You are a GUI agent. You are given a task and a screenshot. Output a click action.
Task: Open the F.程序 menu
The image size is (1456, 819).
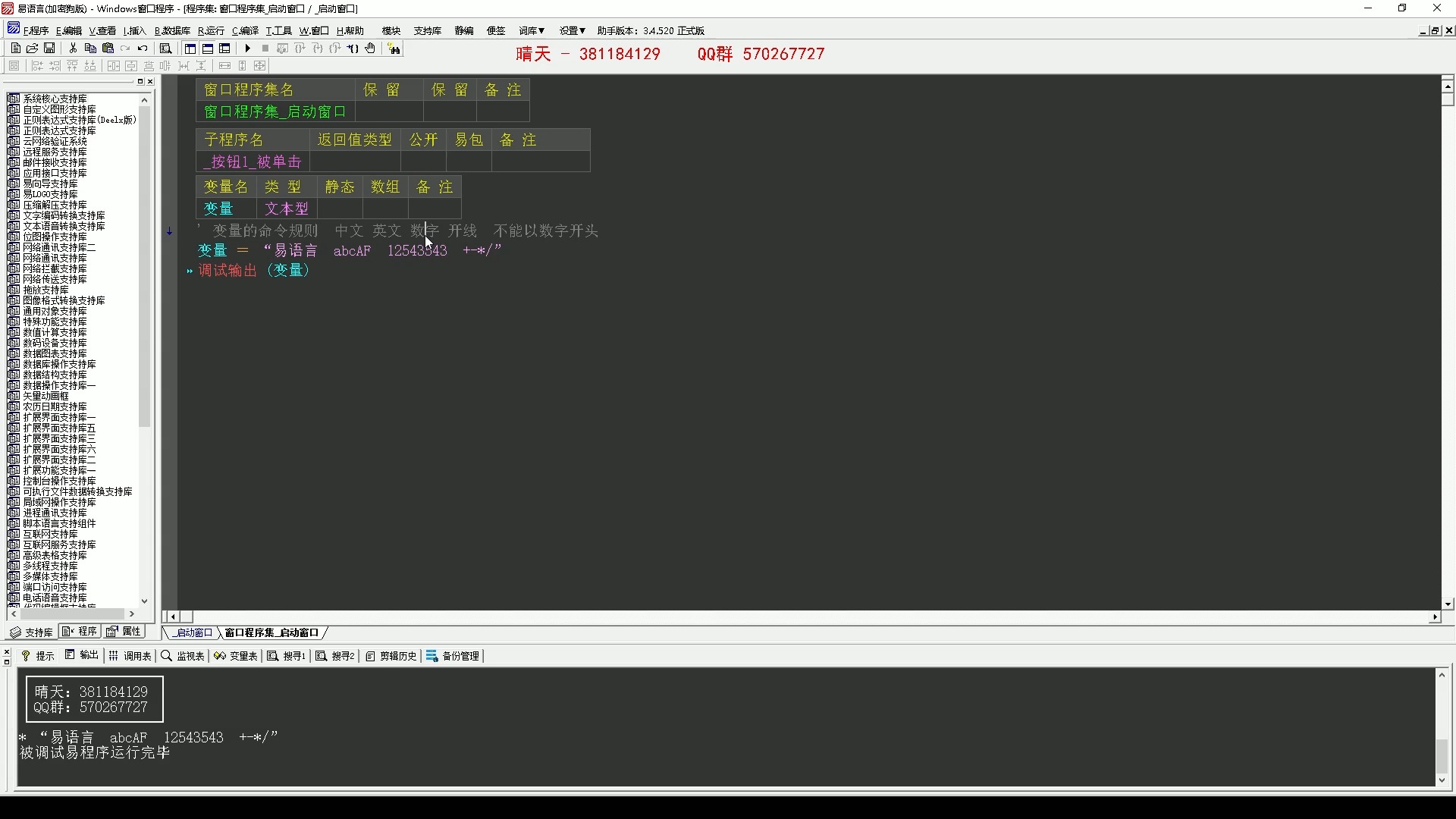tap(36, 30)
